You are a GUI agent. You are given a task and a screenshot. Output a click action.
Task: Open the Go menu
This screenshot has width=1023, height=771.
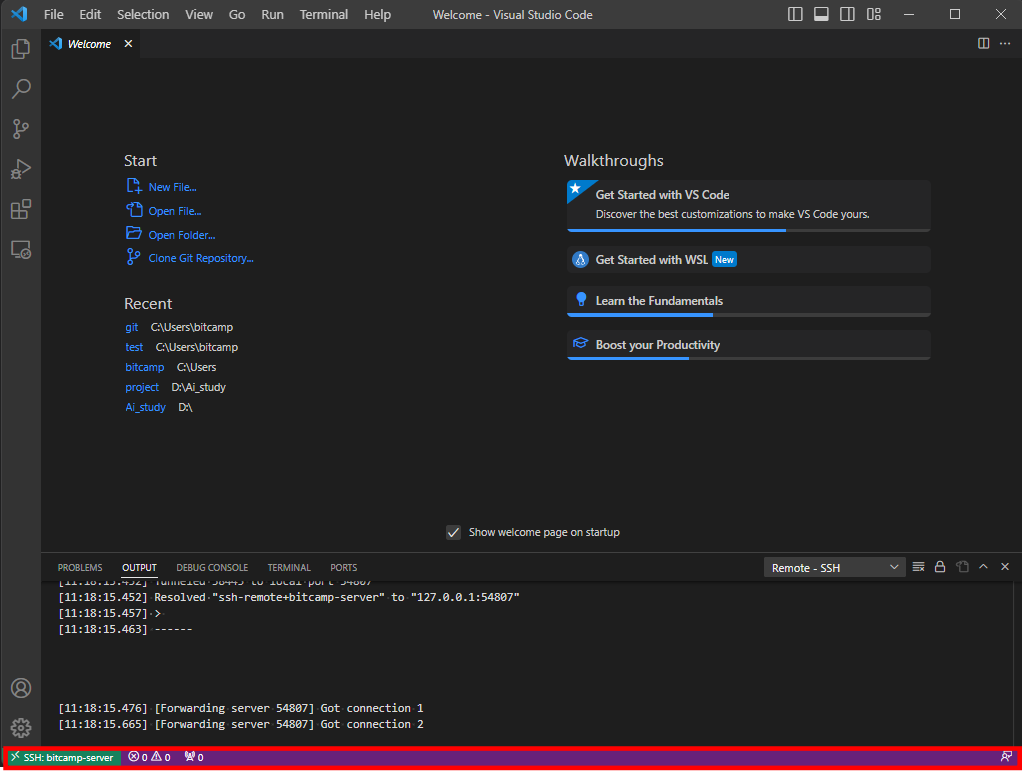coord(237,14)
